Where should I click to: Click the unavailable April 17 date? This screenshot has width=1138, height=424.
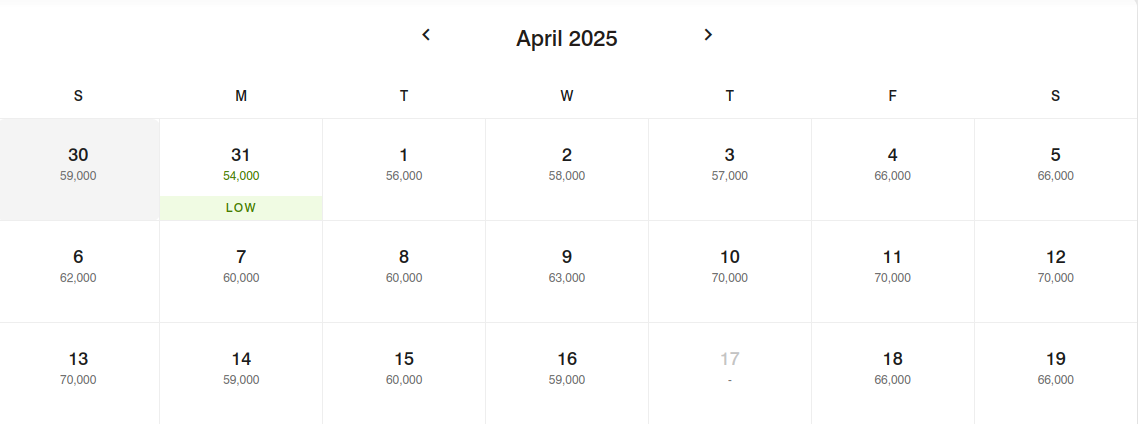click(x=729, y=373)
